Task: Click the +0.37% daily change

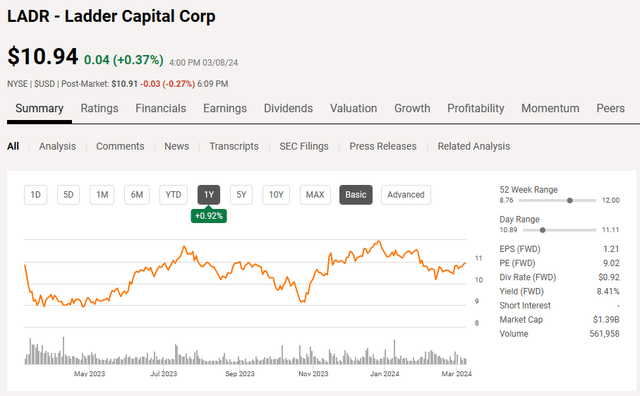Action: click(x=138, y=60)
